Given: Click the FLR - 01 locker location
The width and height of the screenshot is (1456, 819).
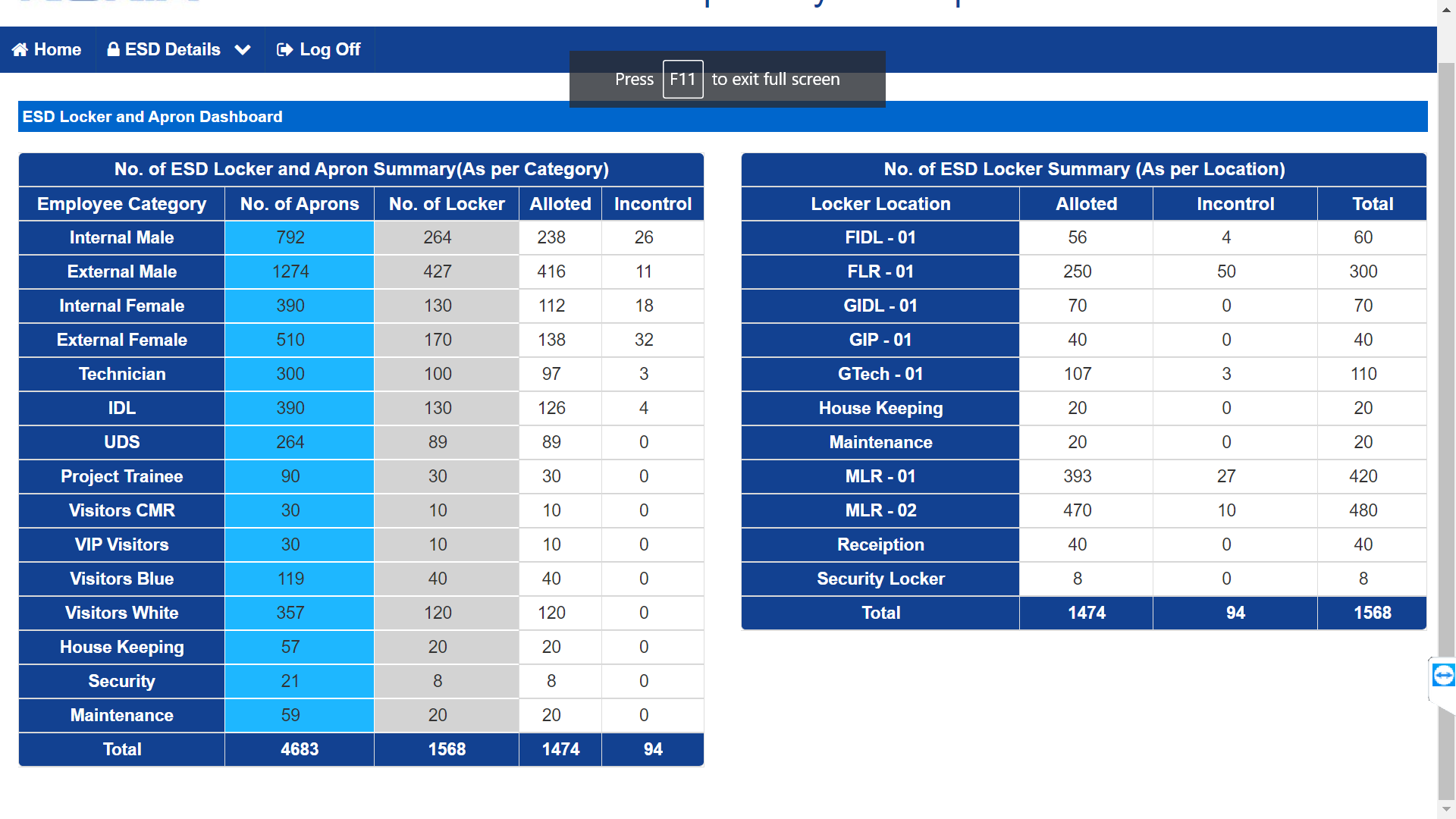Looking at the screenshot, I should click(880, 271).
